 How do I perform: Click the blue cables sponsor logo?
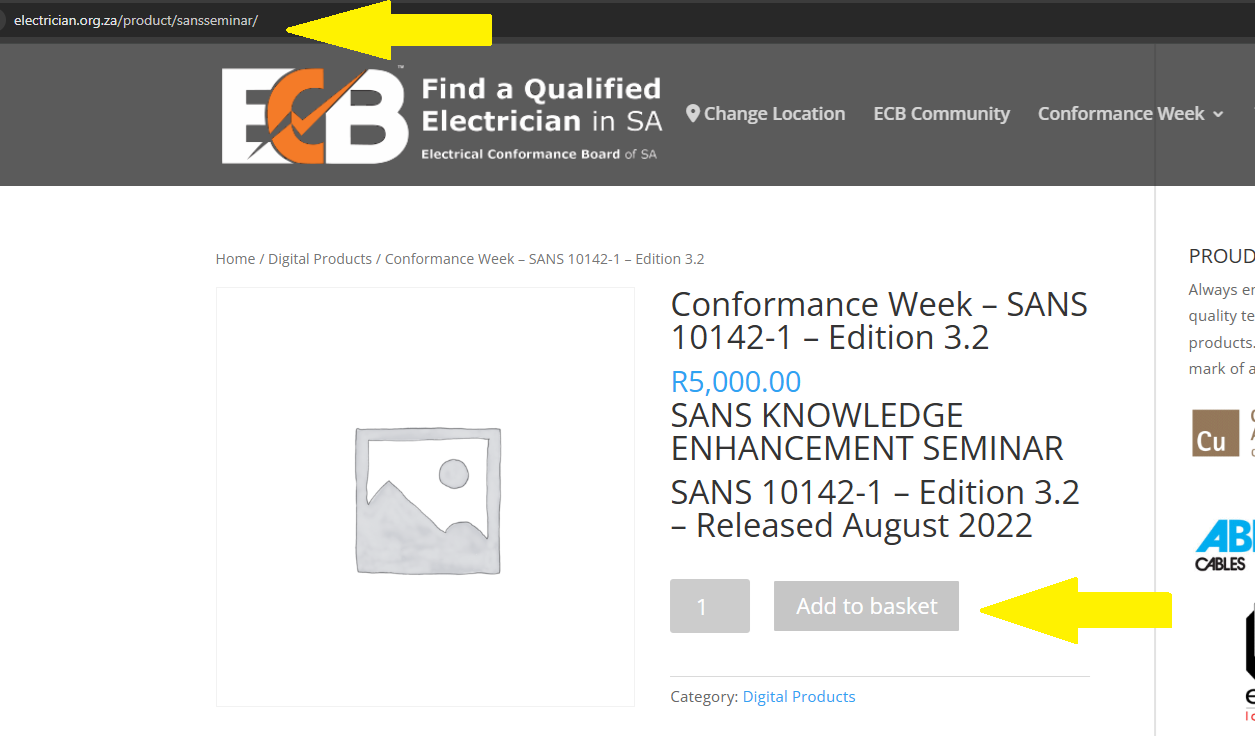(1224, 545)
